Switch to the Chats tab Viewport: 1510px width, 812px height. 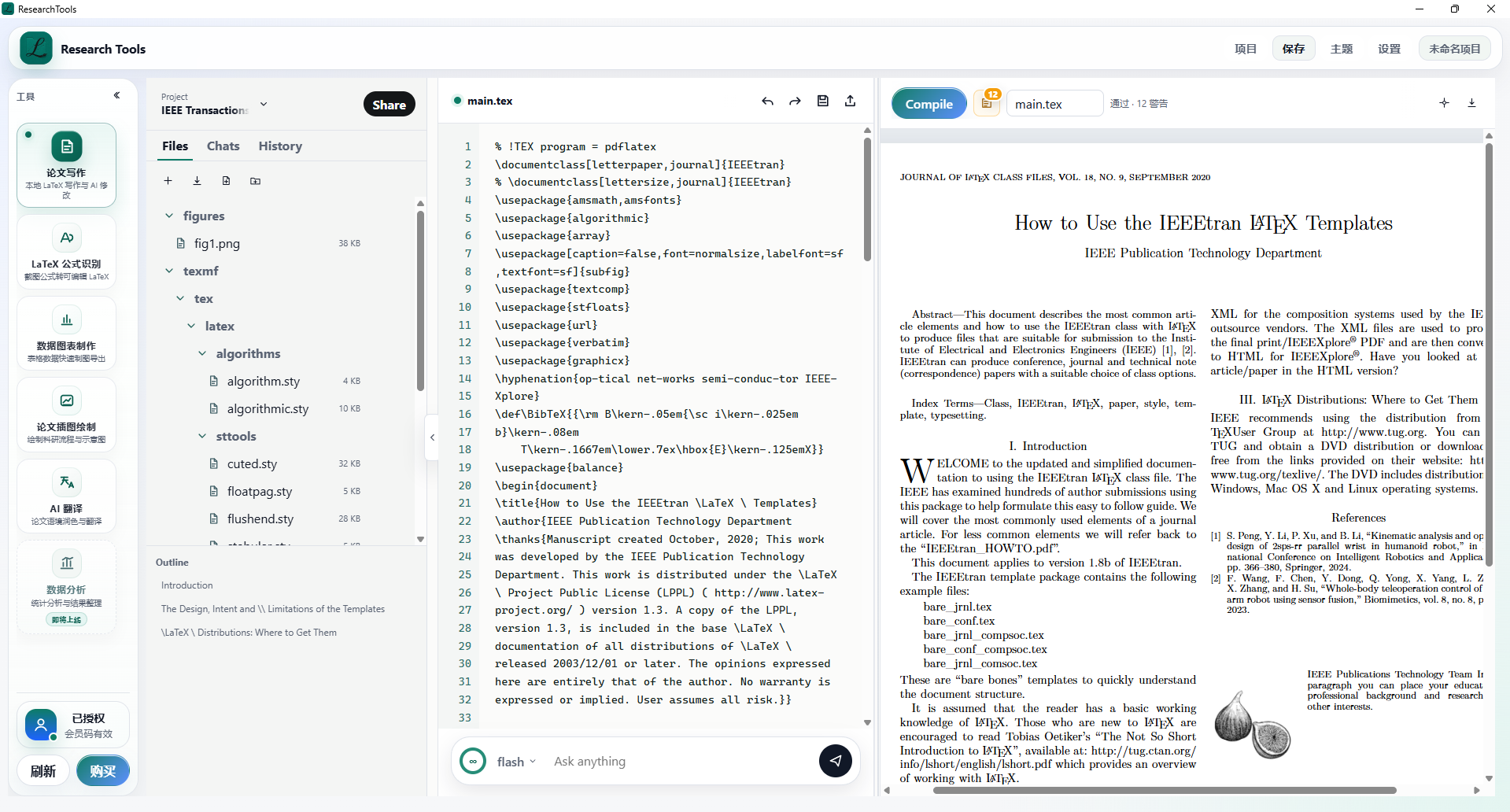click(223, 146)
